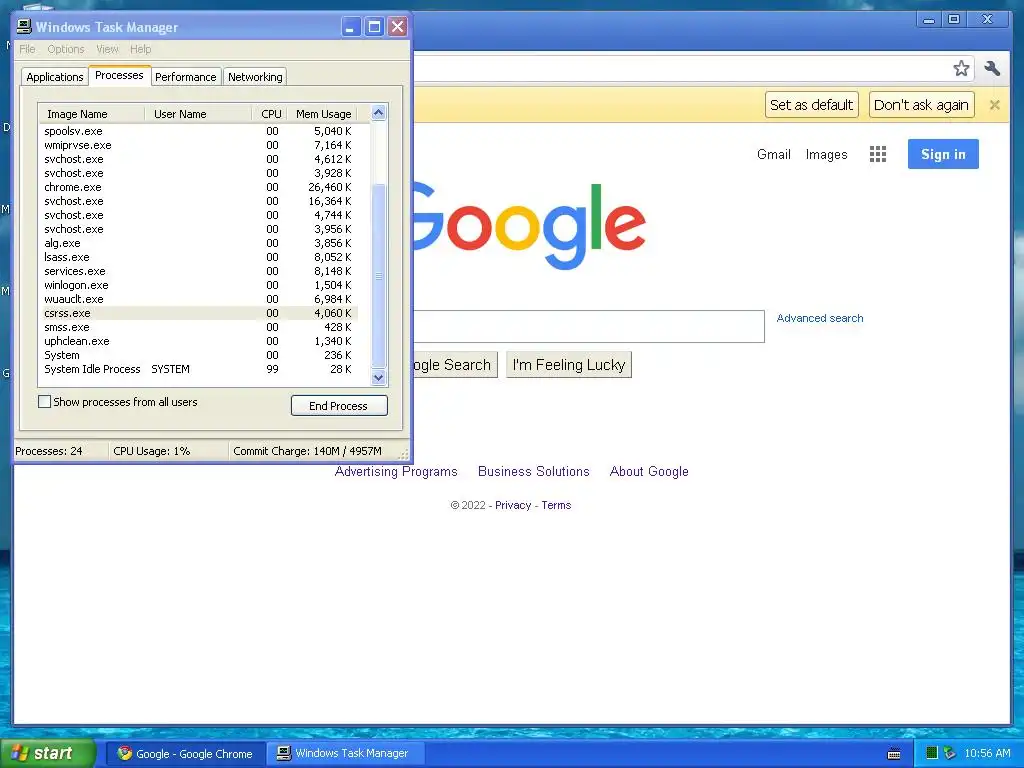Select the winlogon.exe process row

tap(198, 285)
